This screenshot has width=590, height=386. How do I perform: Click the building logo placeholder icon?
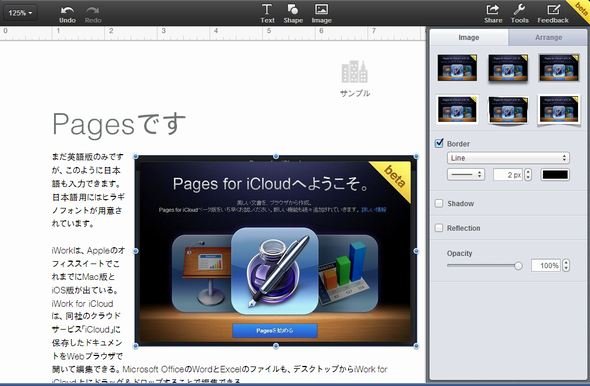(354, 71)
